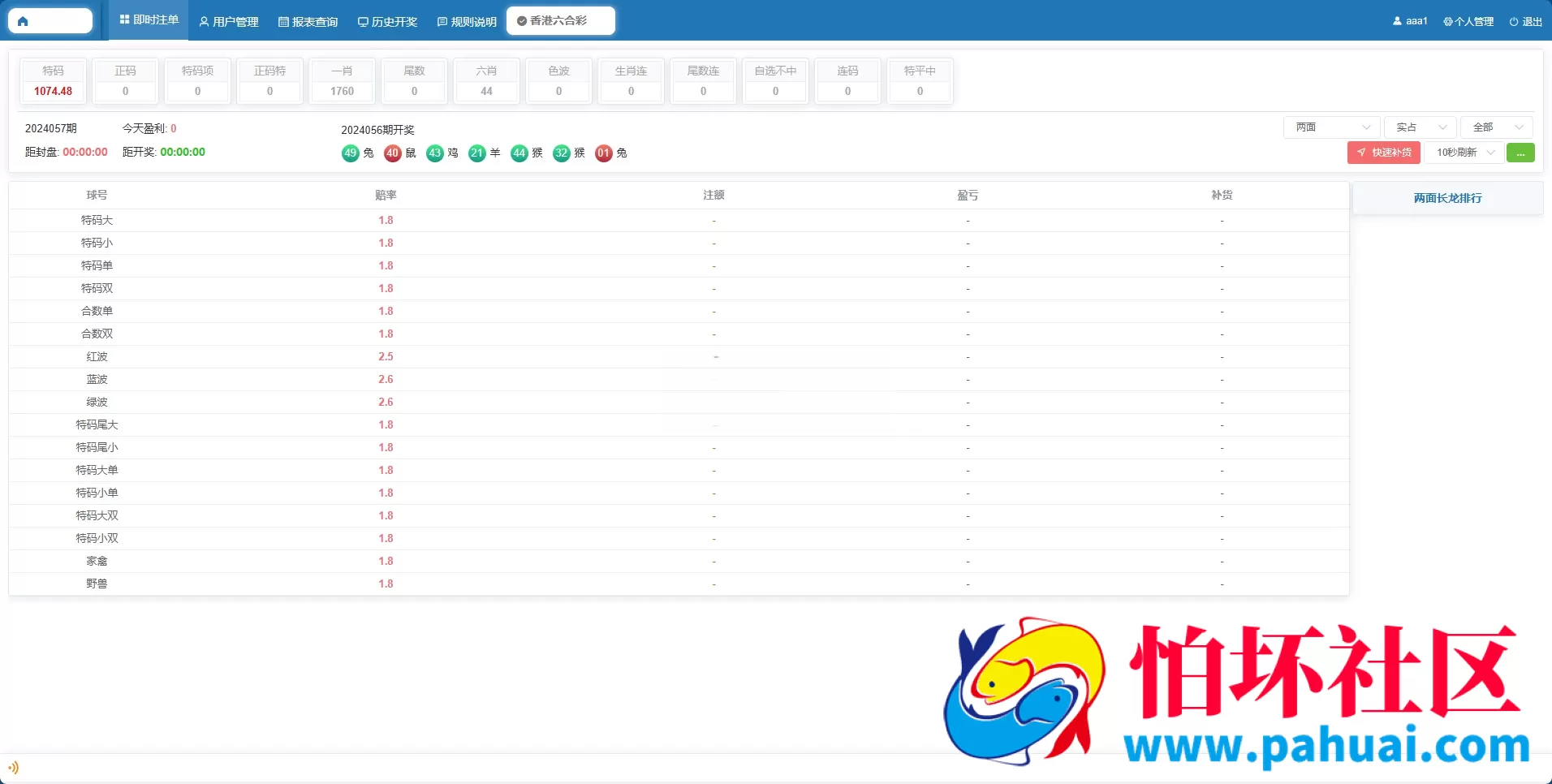1552x784 pixels.
Task: Click the 合数单 row
Action: coord(679,312)
